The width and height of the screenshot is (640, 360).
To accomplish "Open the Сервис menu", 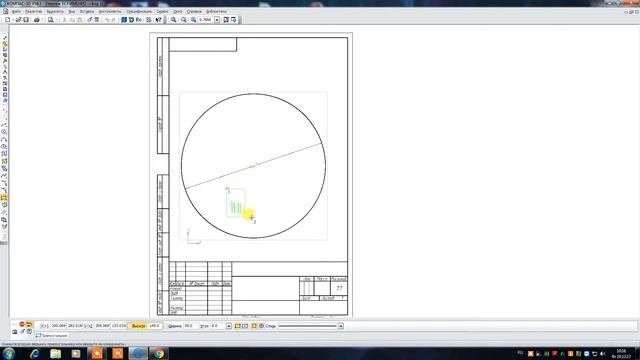I will [x=162, y=11].
